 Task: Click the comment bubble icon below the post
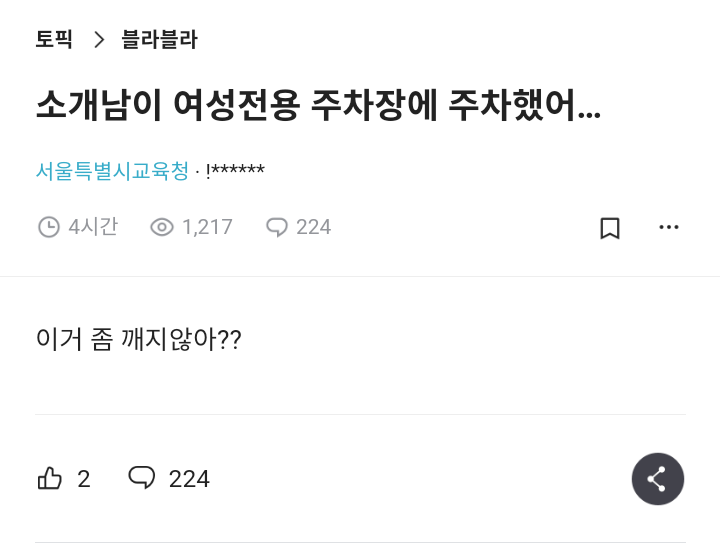click(x=142, y=478)
